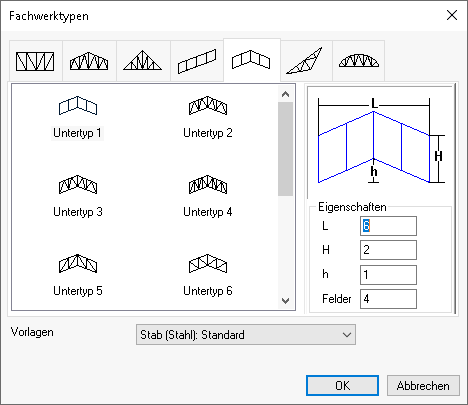The image size is (468, 405).
Task: Focus the L length input field
Action: click(x=388, y=226)
